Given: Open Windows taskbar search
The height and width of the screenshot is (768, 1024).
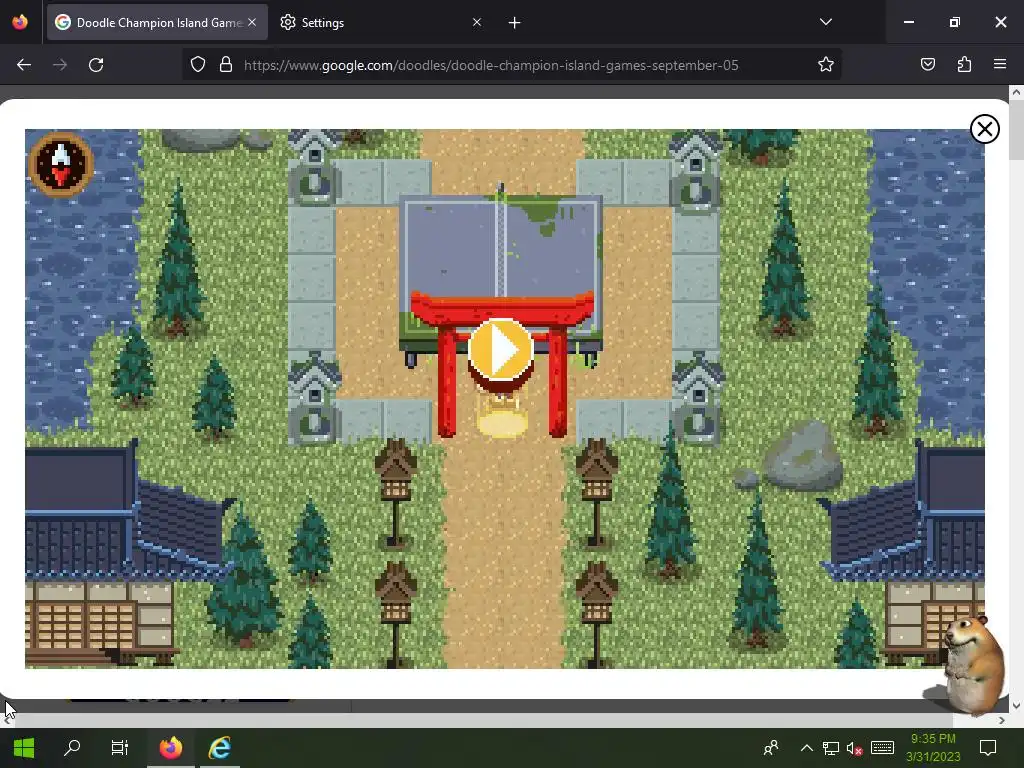Looking at the screenshot, I should click(72, 748).
